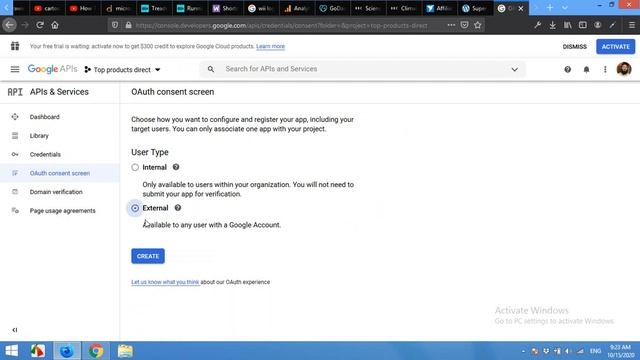Switch to the Affiliate browser tab

pos(439,8)
